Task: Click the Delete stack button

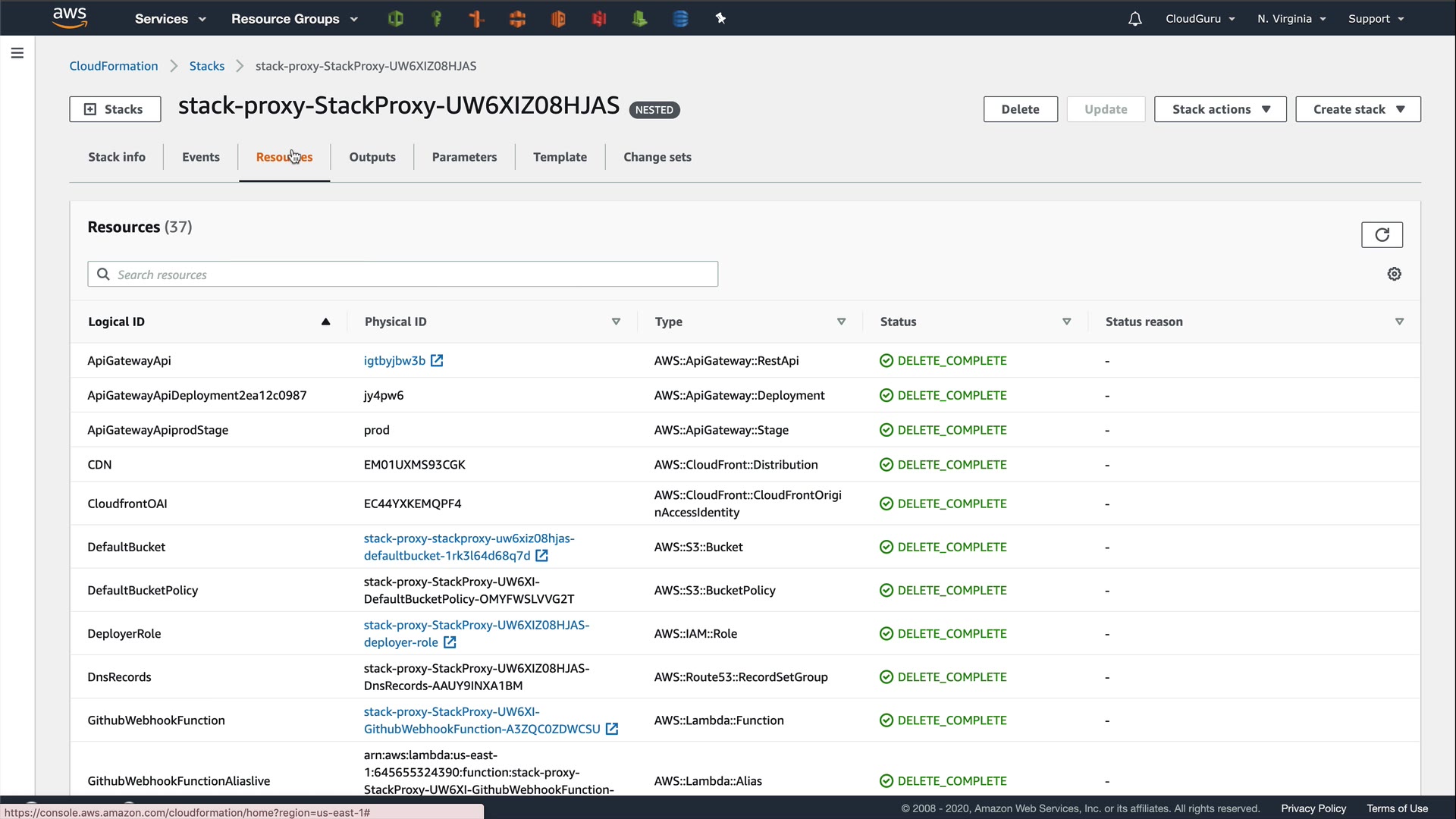Action: pos(1020,109)
